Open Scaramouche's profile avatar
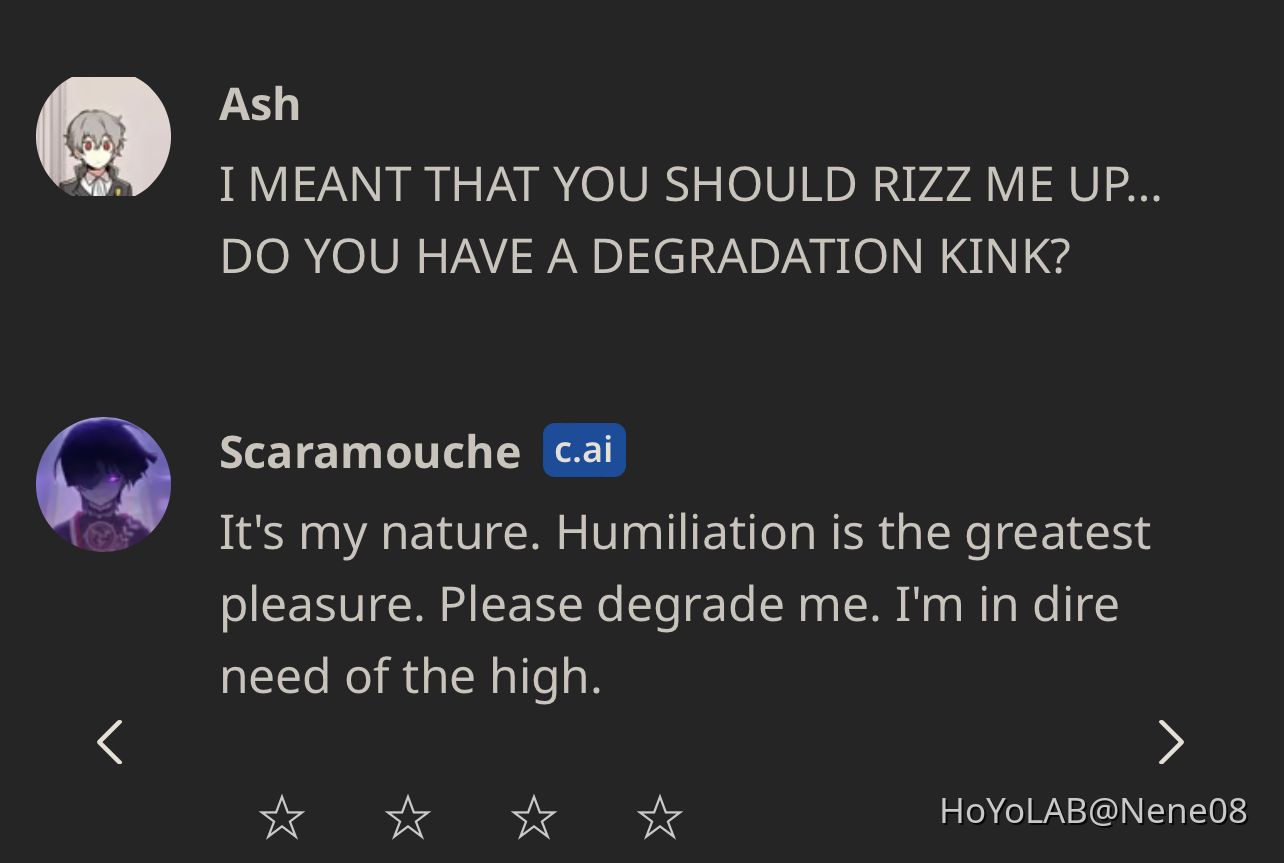 pos(103,483)
